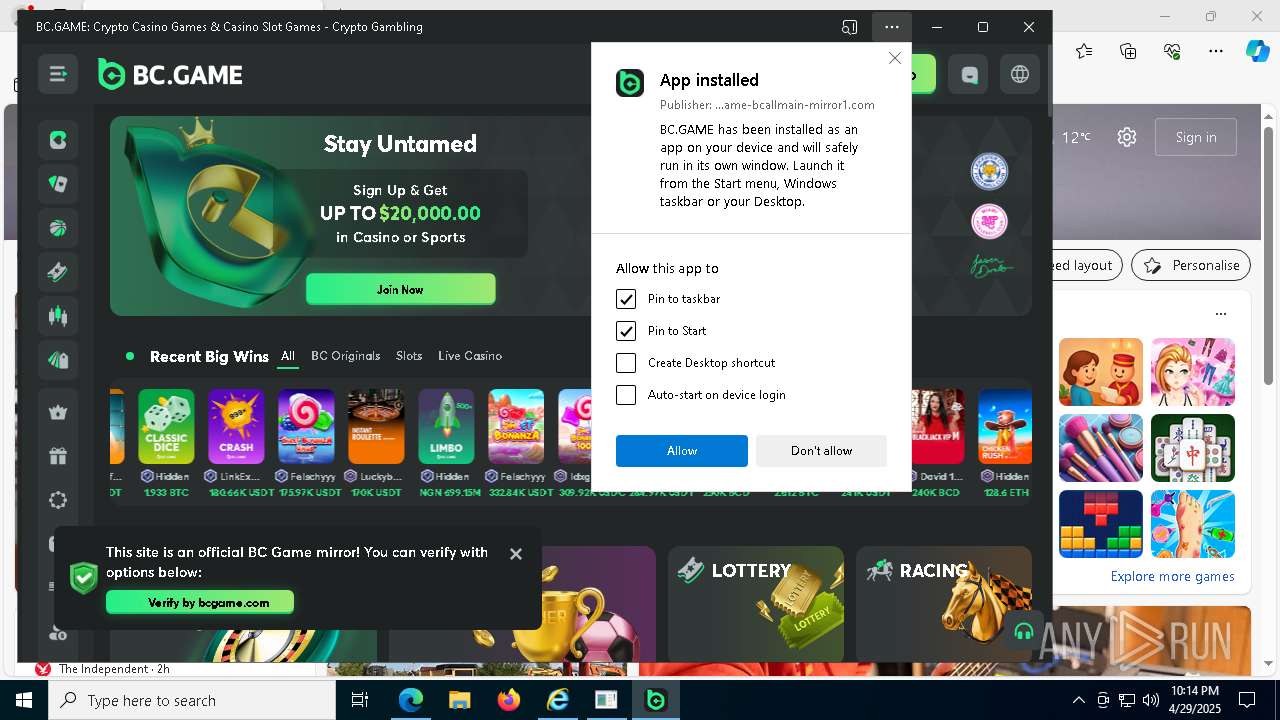
Task: Open the language globe icon
Action: pos(1020,75)
